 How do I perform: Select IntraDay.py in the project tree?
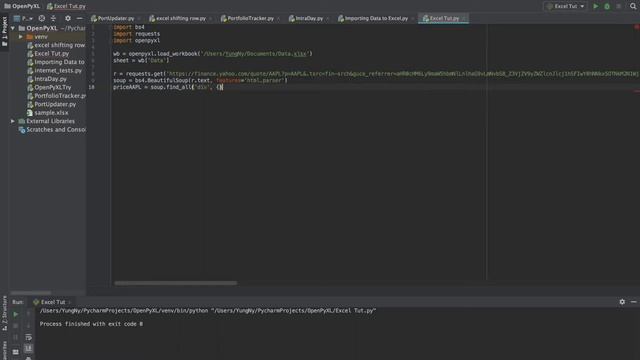pyautogui.click(x=47, y=79)
